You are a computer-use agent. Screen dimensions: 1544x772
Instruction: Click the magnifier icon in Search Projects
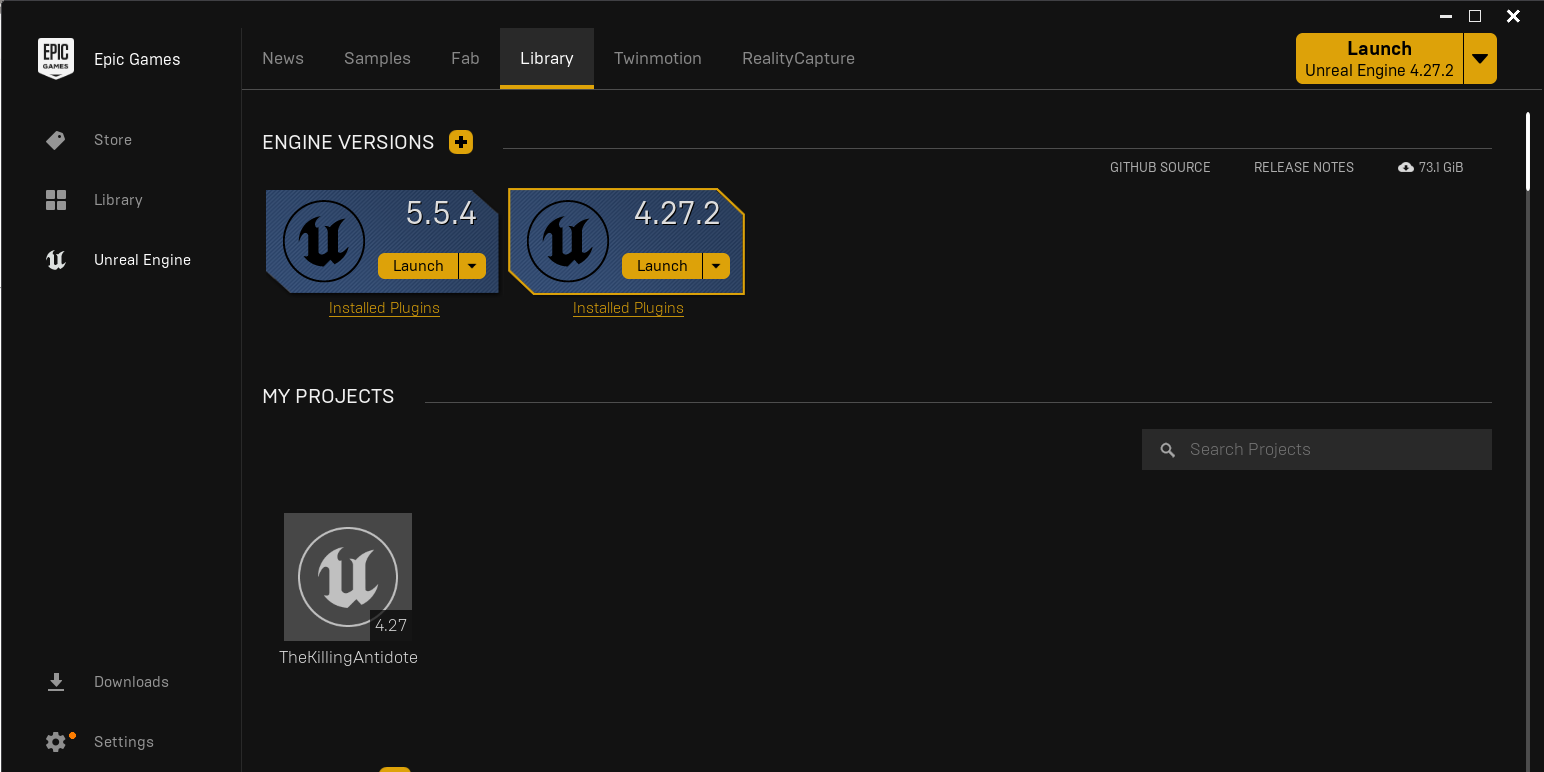pos(1167,450)
